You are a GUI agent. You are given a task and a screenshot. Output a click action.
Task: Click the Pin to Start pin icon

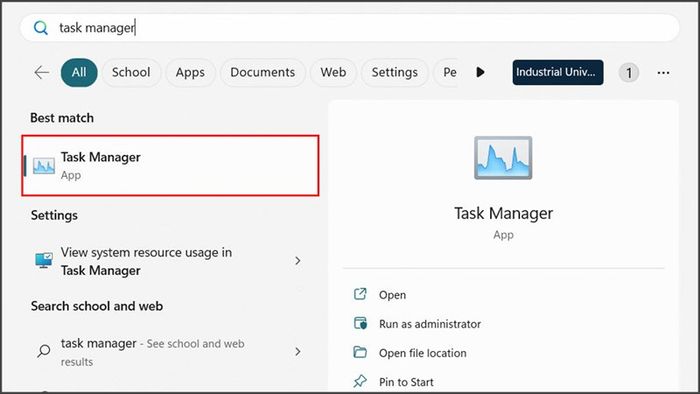coord(360,382)
